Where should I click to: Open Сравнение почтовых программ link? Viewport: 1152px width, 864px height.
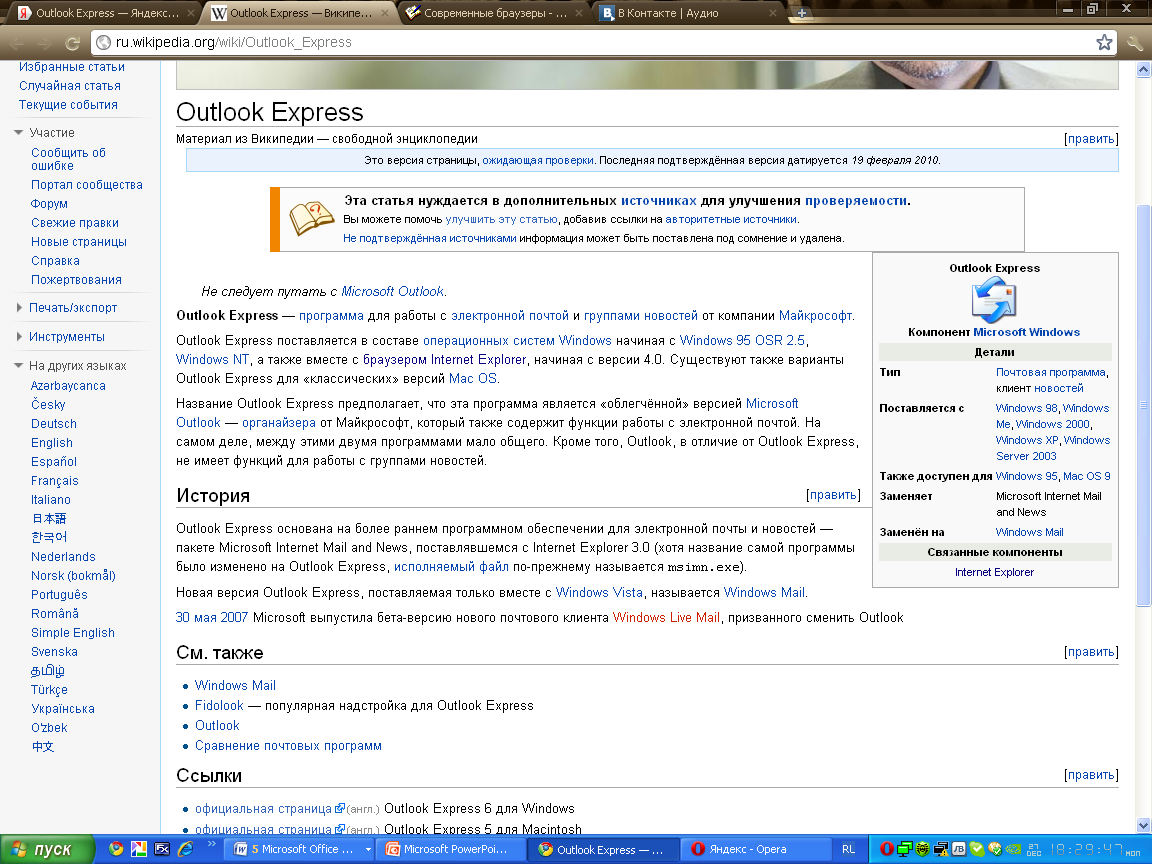(288, 746)
